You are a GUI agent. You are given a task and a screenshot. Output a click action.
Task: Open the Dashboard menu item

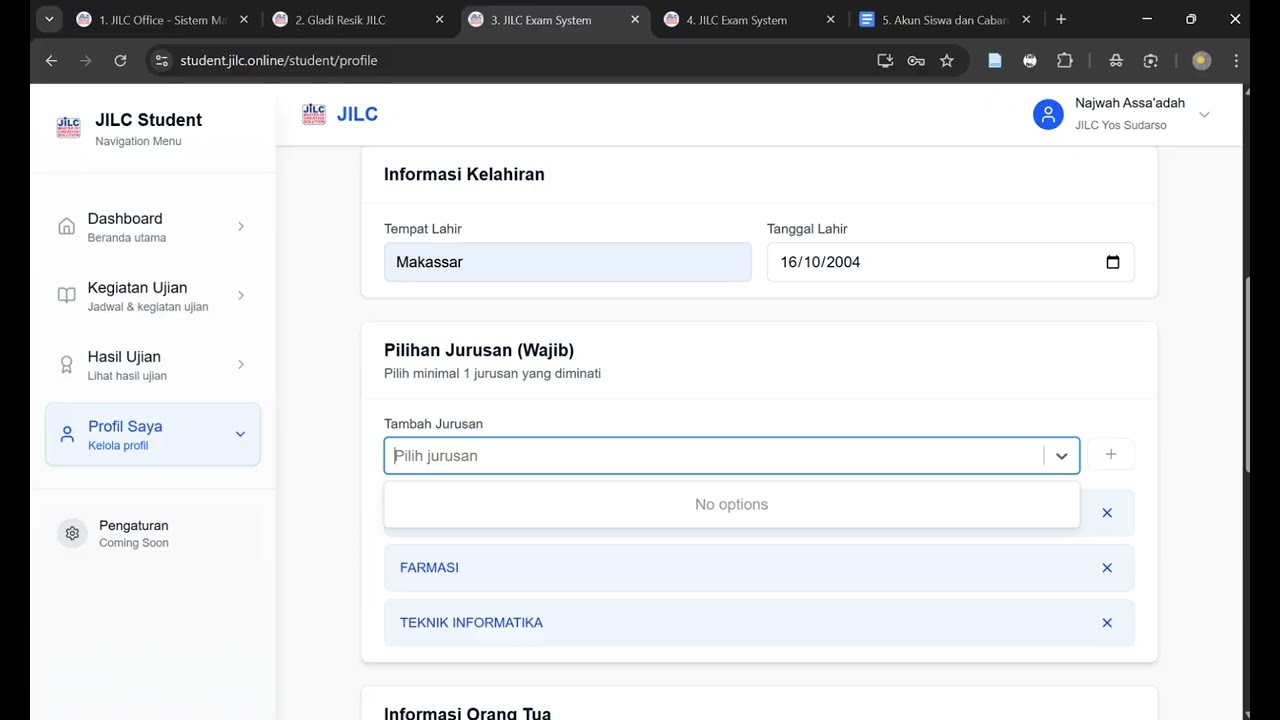point(153,227)
